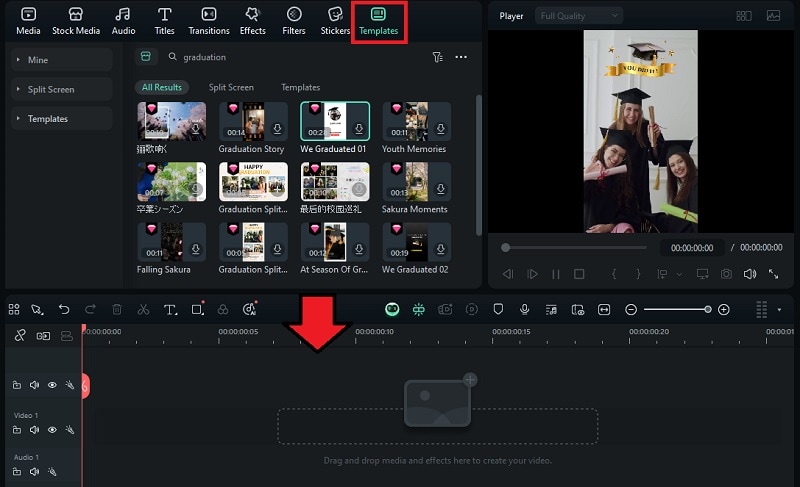Lock the Video 1 track
Viewport: 800px width, 487px height.
[17, 430]
